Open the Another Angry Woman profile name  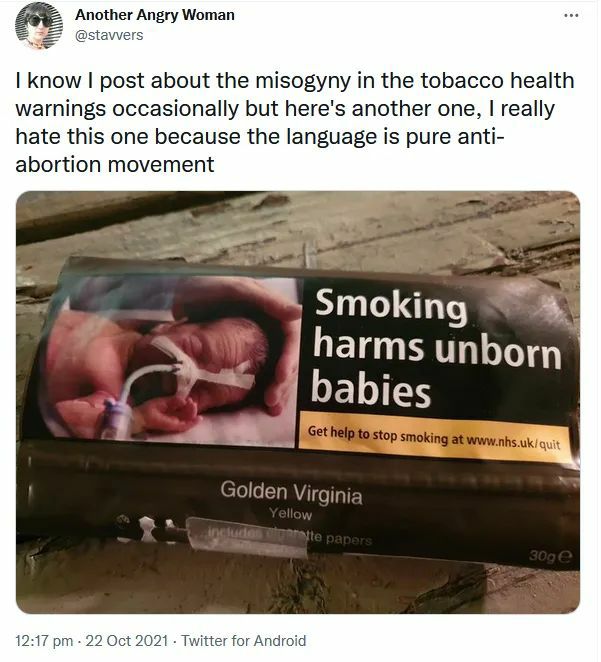tap(154, 15)
